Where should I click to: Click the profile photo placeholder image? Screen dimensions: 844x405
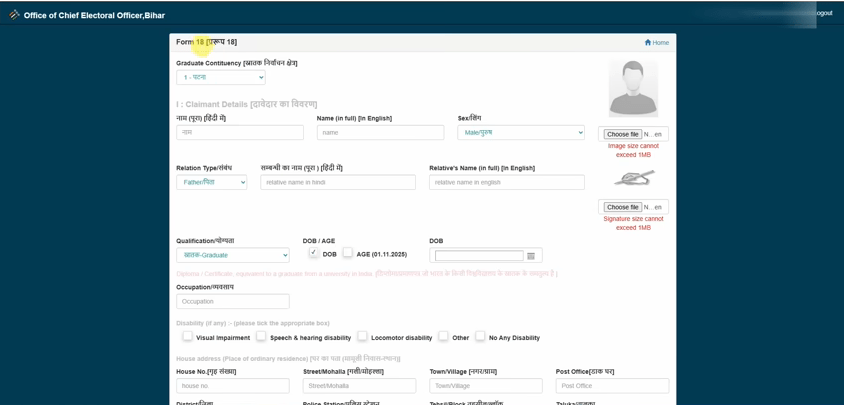[633, 88]
